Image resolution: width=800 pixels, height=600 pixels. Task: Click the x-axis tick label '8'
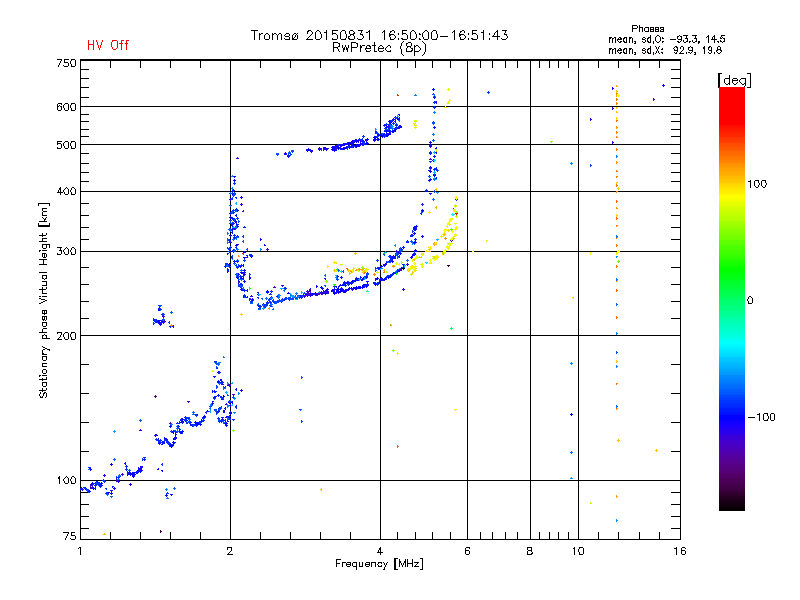click(530, 551)
